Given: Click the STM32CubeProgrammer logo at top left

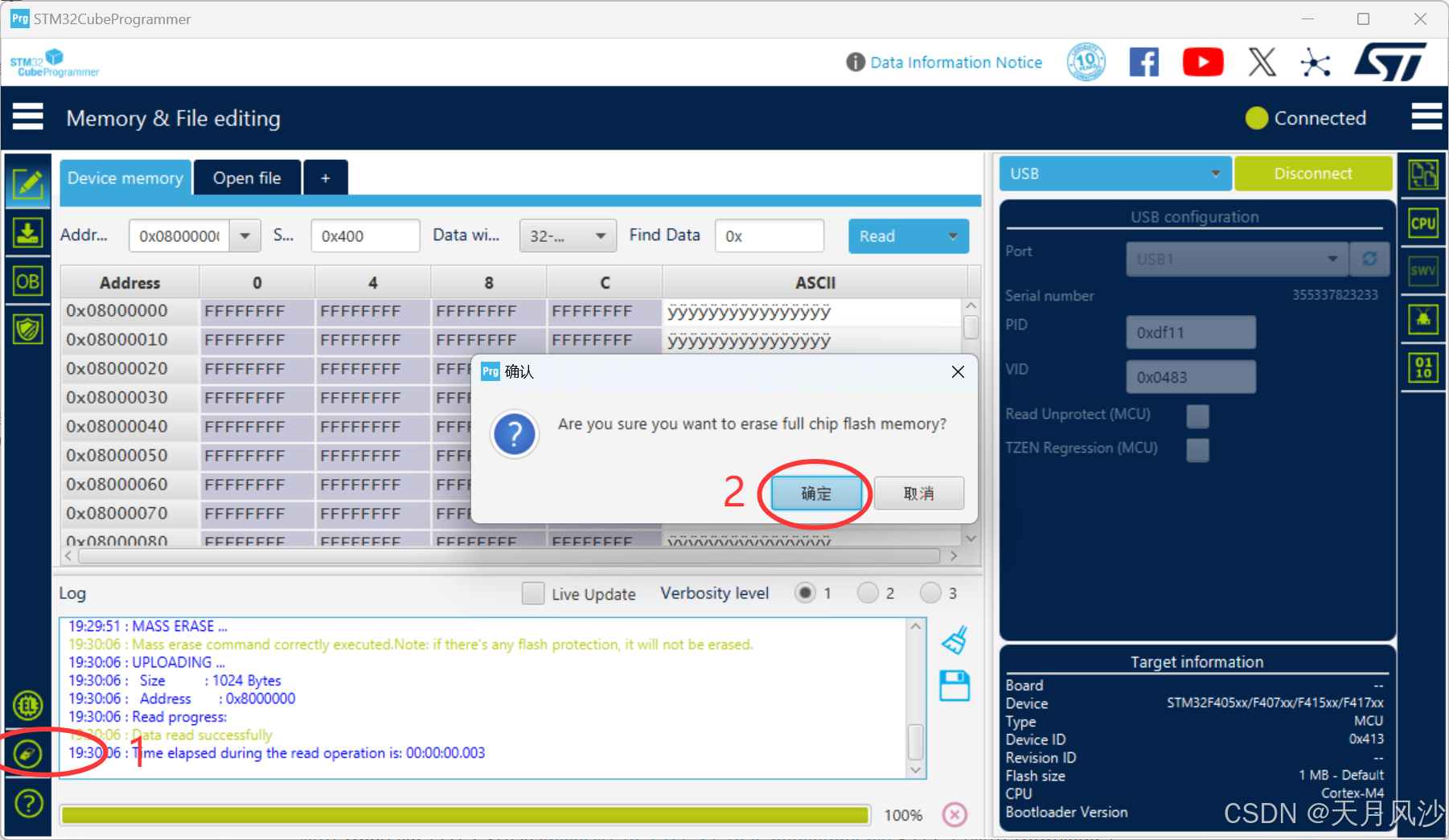Looking at the screenshot, I should click(54, 63).
